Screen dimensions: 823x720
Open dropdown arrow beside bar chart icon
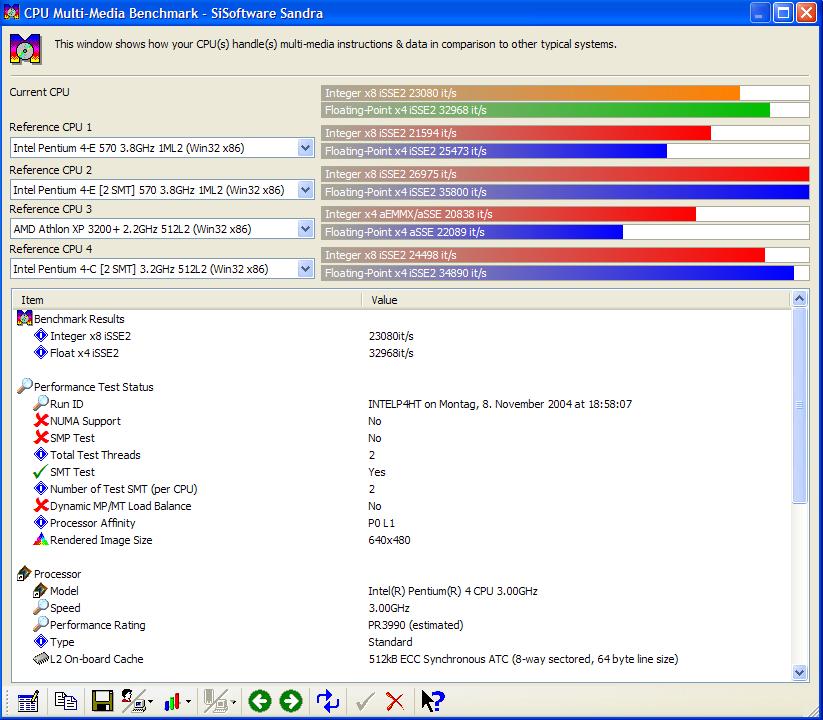[188, 702]
